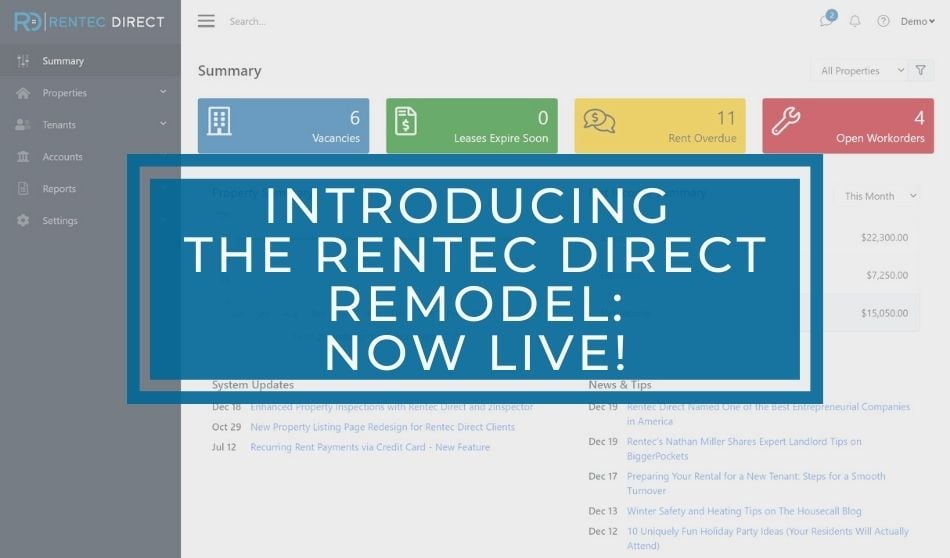
Task: Open the Demo user dropdown
Action: coord(917,21)
